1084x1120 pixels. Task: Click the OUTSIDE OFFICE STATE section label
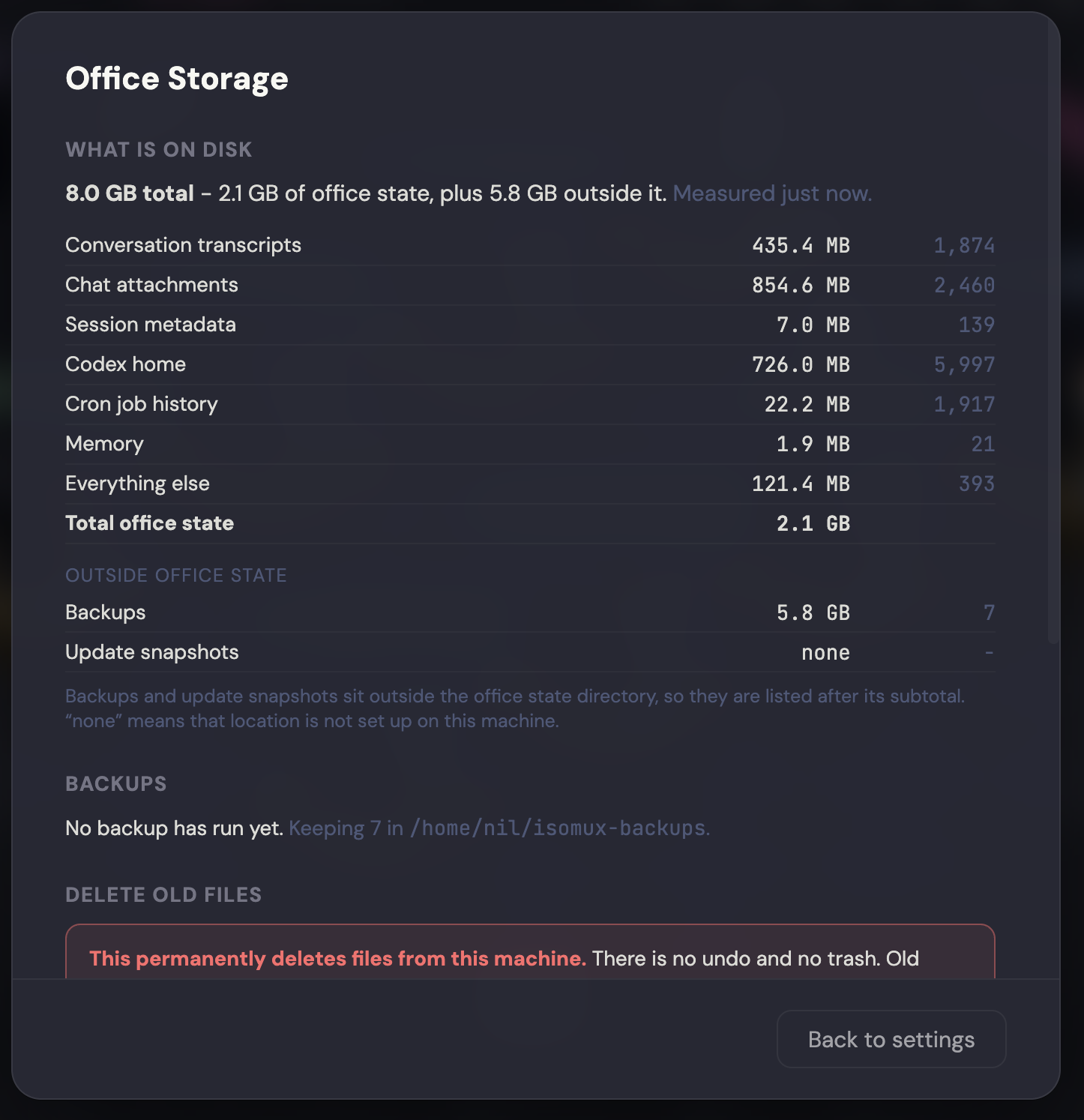(176, 575)
